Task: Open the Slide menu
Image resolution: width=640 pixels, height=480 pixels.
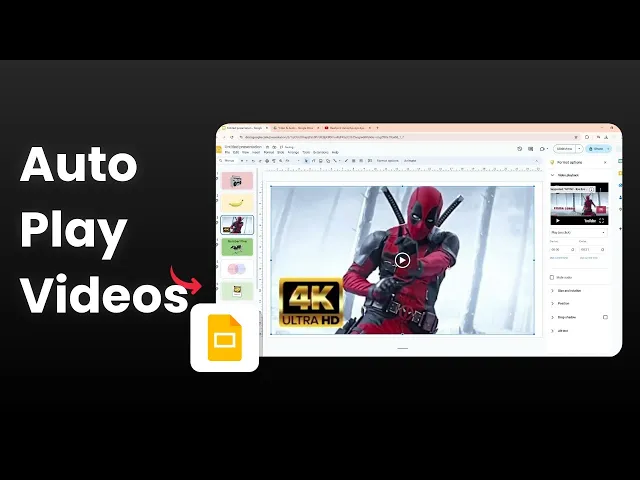Action: [x=280, y=152]
